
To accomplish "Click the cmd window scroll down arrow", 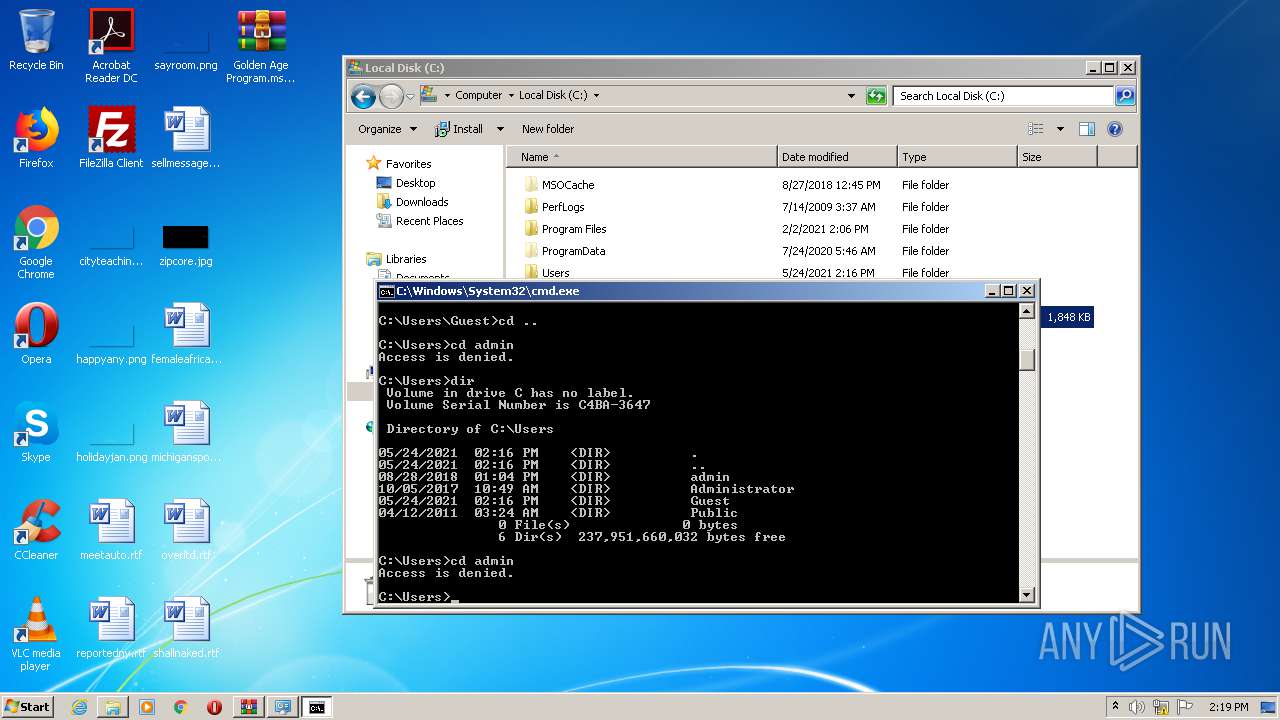I will (1026, 595).
